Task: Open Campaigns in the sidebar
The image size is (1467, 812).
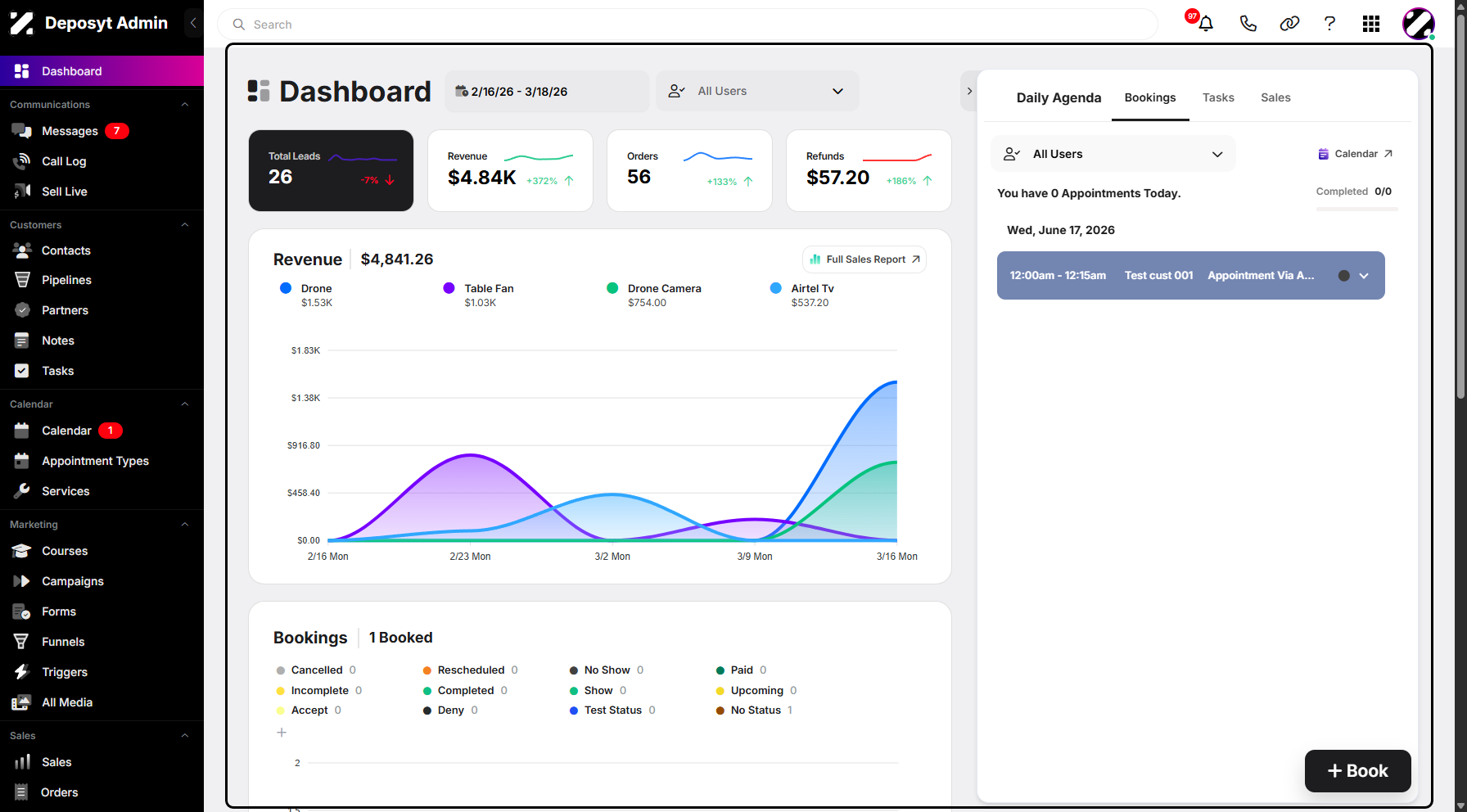Action: coord(102,581)
